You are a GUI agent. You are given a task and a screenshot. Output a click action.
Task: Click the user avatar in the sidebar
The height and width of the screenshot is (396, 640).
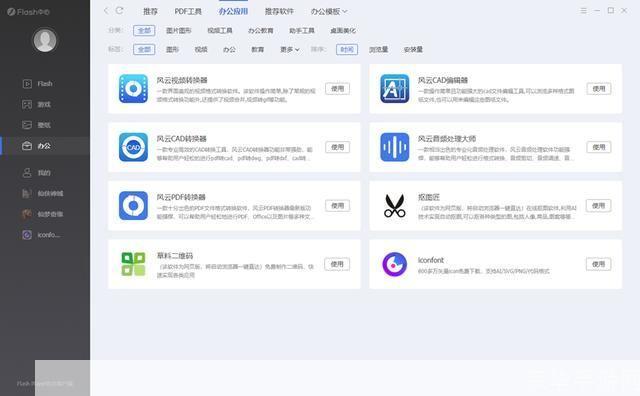coord(45,40)
